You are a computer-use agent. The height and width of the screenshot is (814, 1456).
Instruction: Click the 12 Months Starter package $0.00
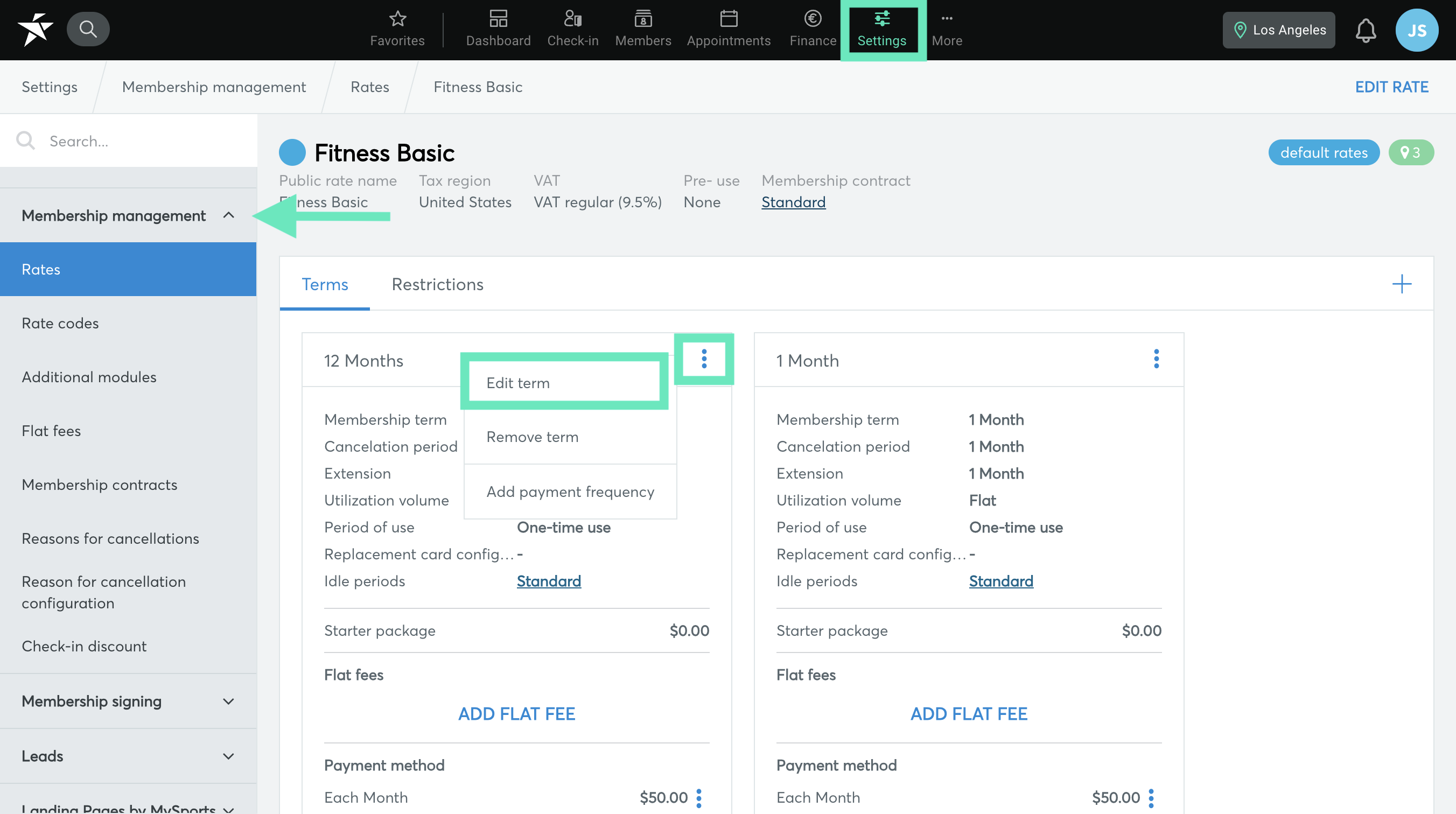coord(689,630)
